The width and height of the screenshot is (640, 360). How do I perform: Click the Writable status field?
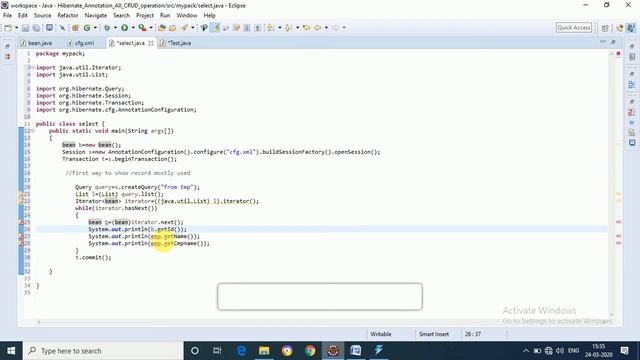[x=381, y=334]
